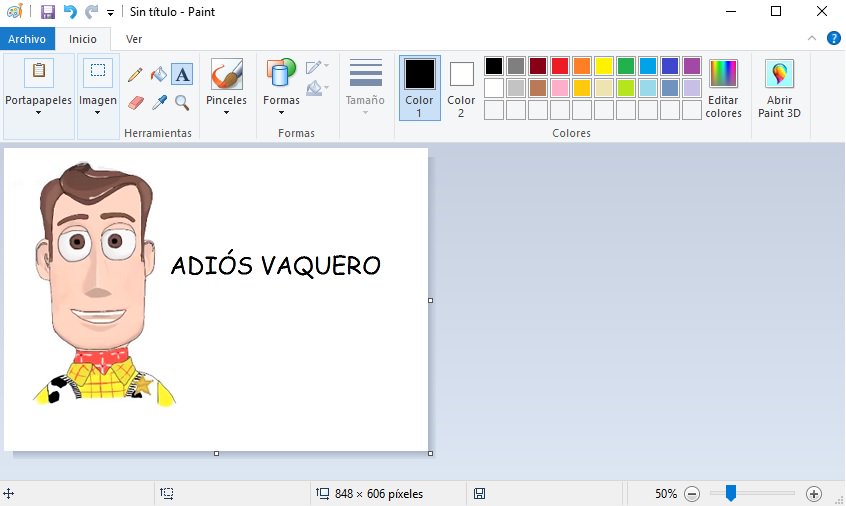Pick the lime green color swatch

point(626,88)
